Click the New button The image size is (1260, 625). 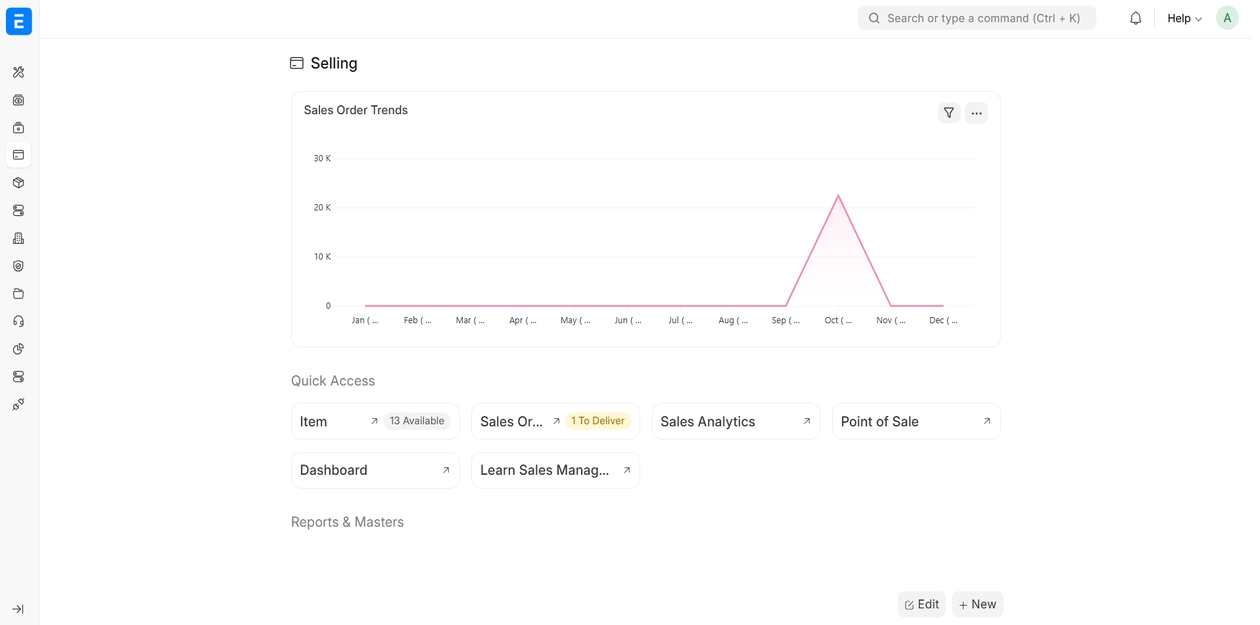pos(977,604)
